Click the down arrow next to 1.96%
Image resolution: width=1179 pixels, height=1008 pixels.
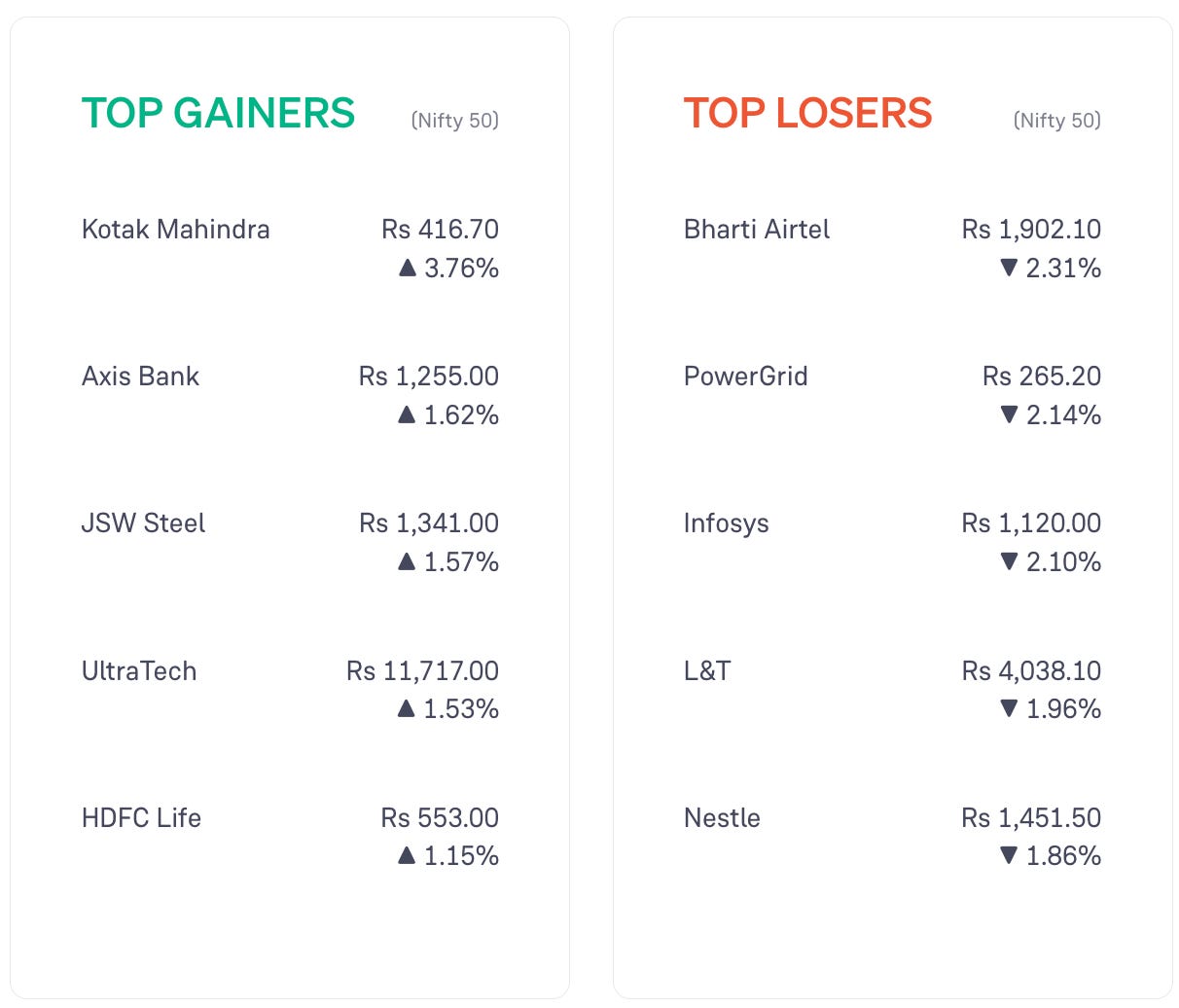[1010, 708]
